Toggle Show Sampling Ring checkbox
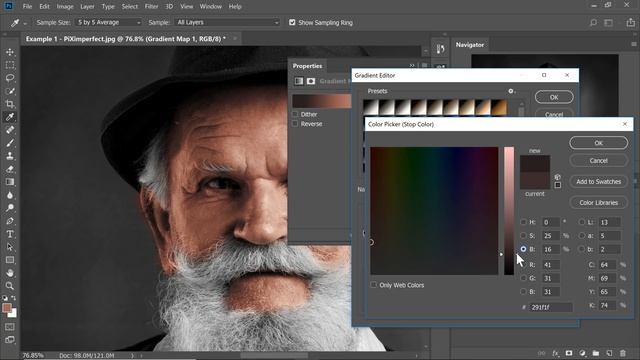640x360 pixels. [292, 22]
